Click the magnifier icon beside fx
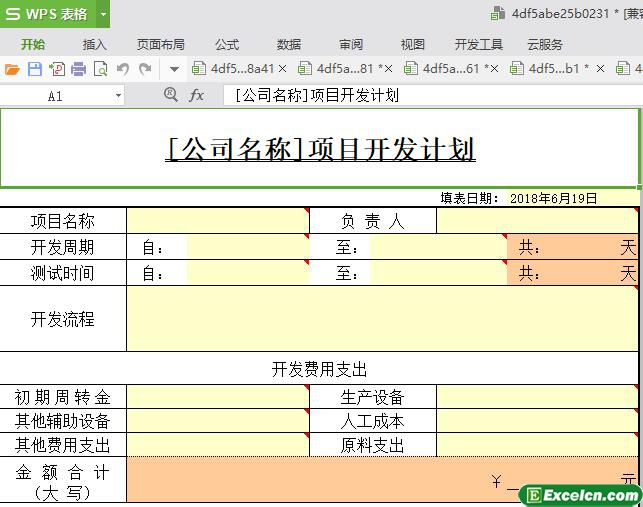This screenshot has width=643, height=507. (x=170, y=95)
